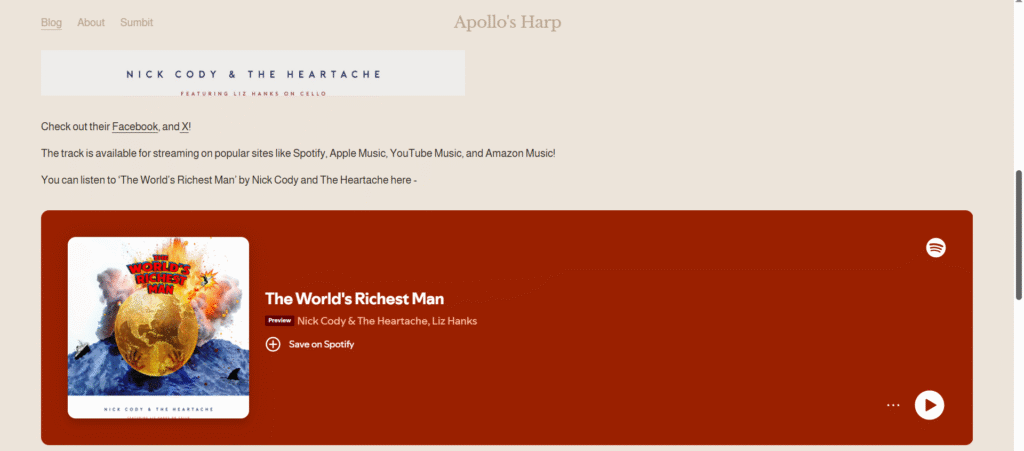Go to the About page
The height and width of the screenshot is (451, 1024).
point(91,22)
